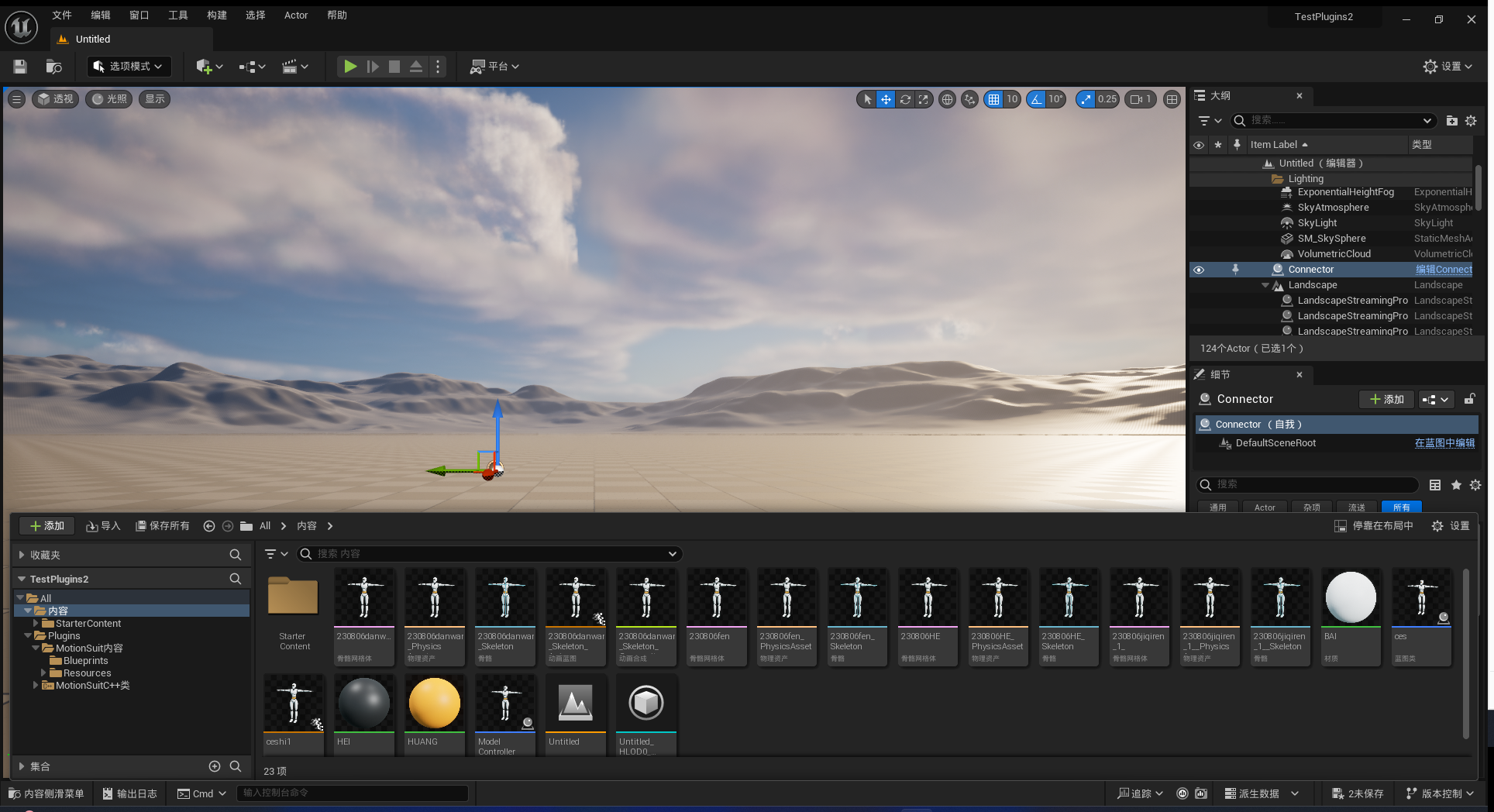
Task: Open the cinematics clapperboard menu
Action: click(290, 67)
